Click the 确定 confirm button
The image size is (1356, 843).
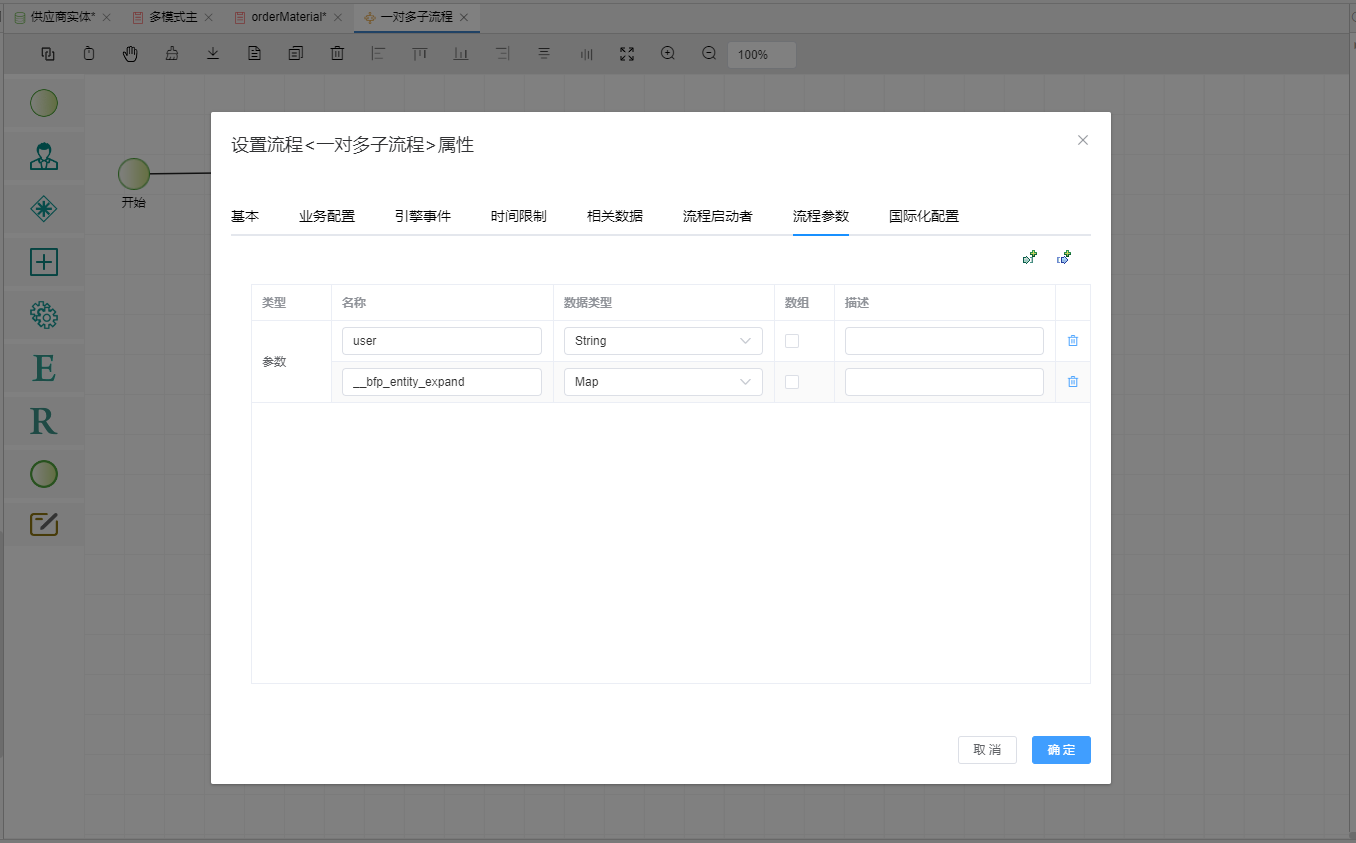pyautogui.click(x=1060, y=750)
